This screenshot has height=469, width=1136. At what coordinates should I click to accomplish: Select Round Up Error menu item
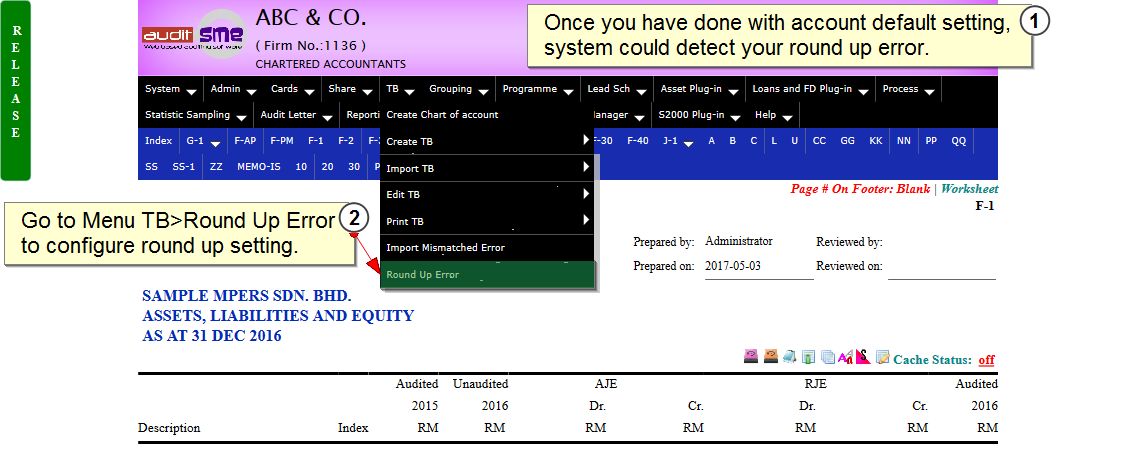(487, 275)
